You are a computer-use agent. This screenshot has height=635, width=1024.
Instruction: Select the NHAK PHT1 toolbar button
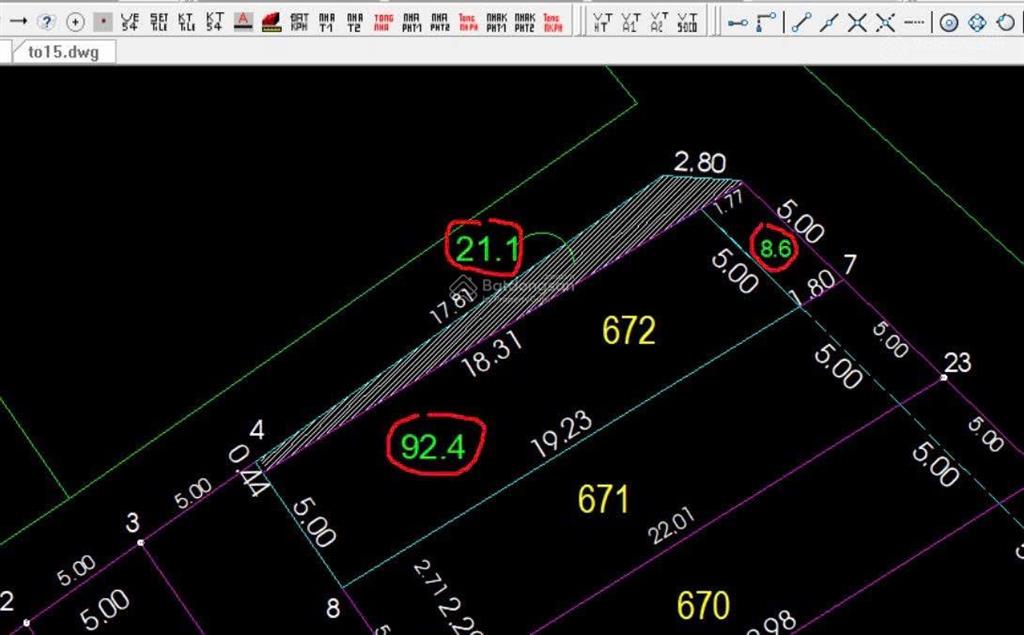pos(496,22)
